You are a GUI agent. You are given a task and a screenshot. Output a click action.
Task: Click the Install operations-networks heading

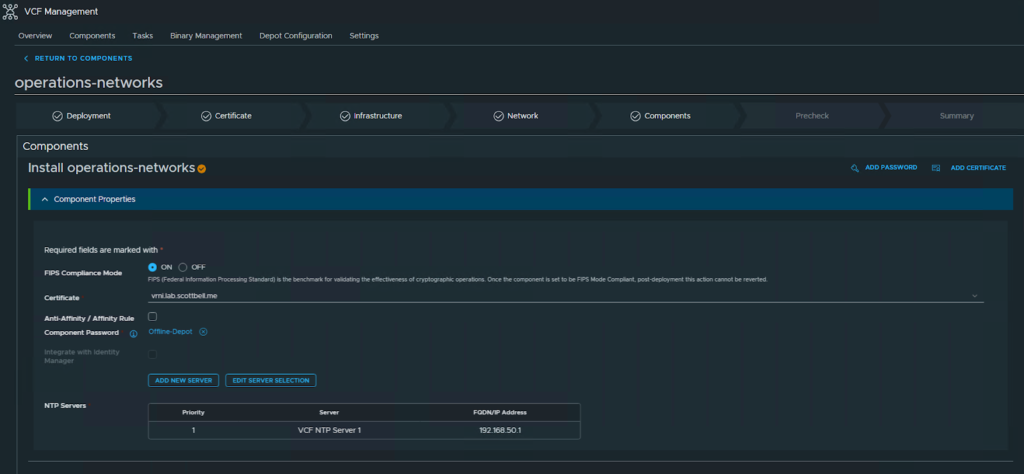pos(112,168)
